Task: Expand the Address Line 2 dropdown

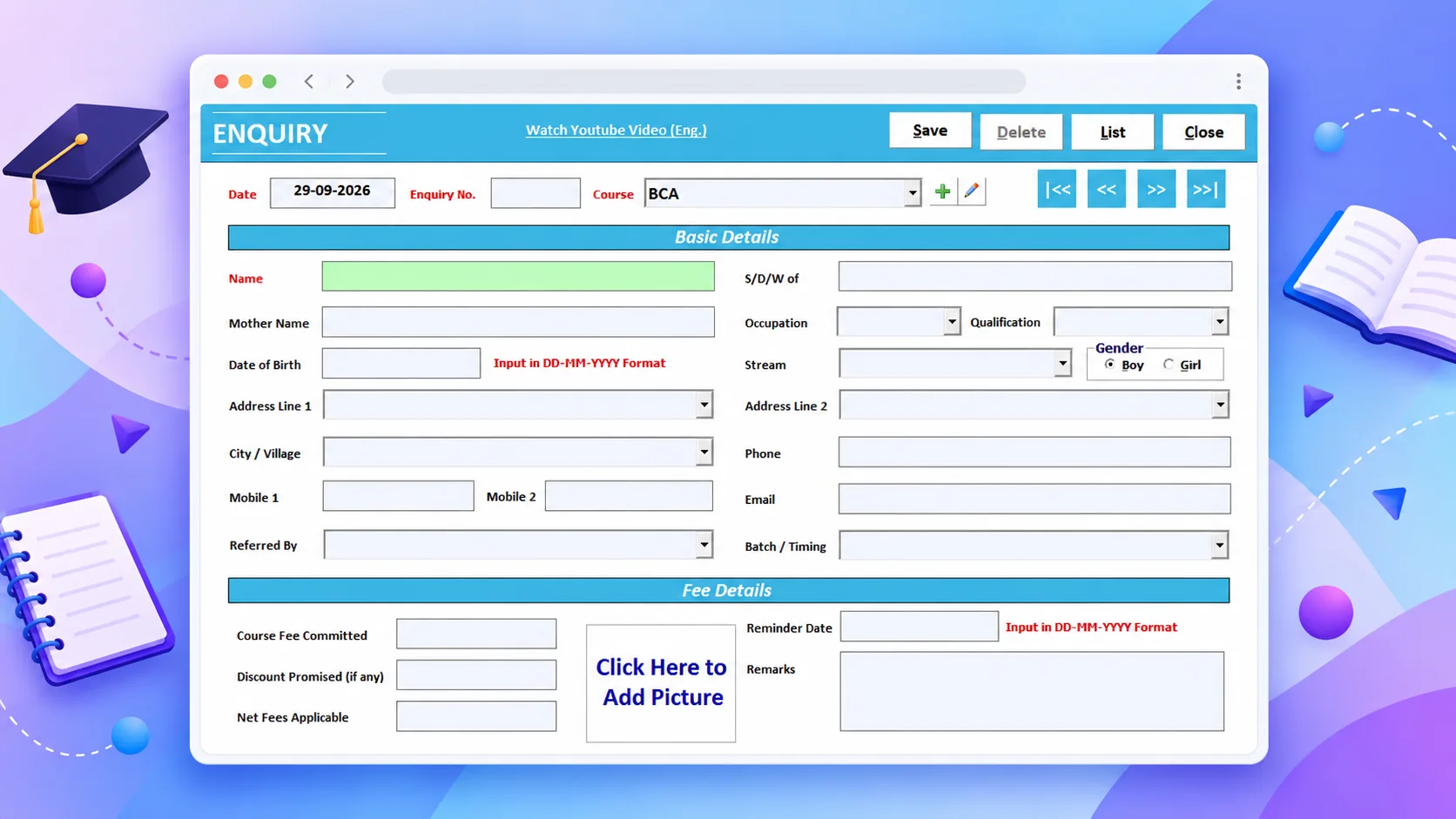Action: [x=1220, y=405]
